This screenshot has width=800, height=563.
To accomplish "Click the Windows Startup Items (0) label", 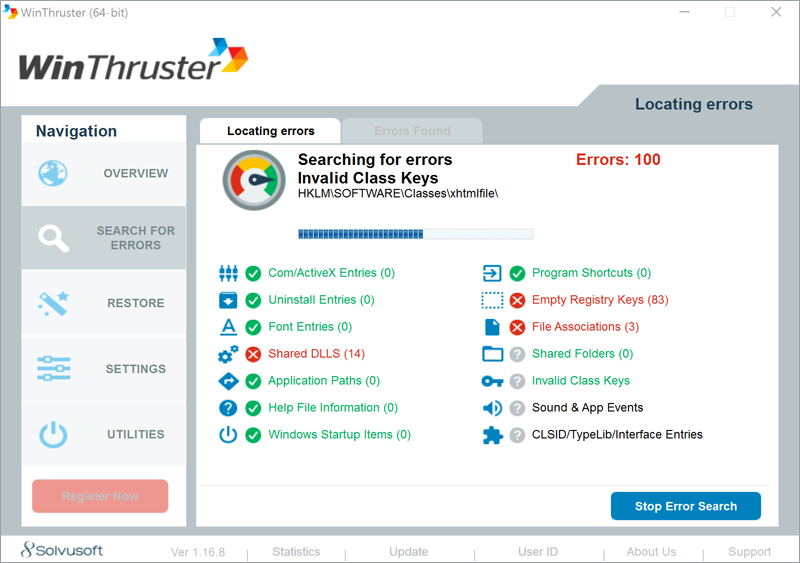I will (339, 435).
